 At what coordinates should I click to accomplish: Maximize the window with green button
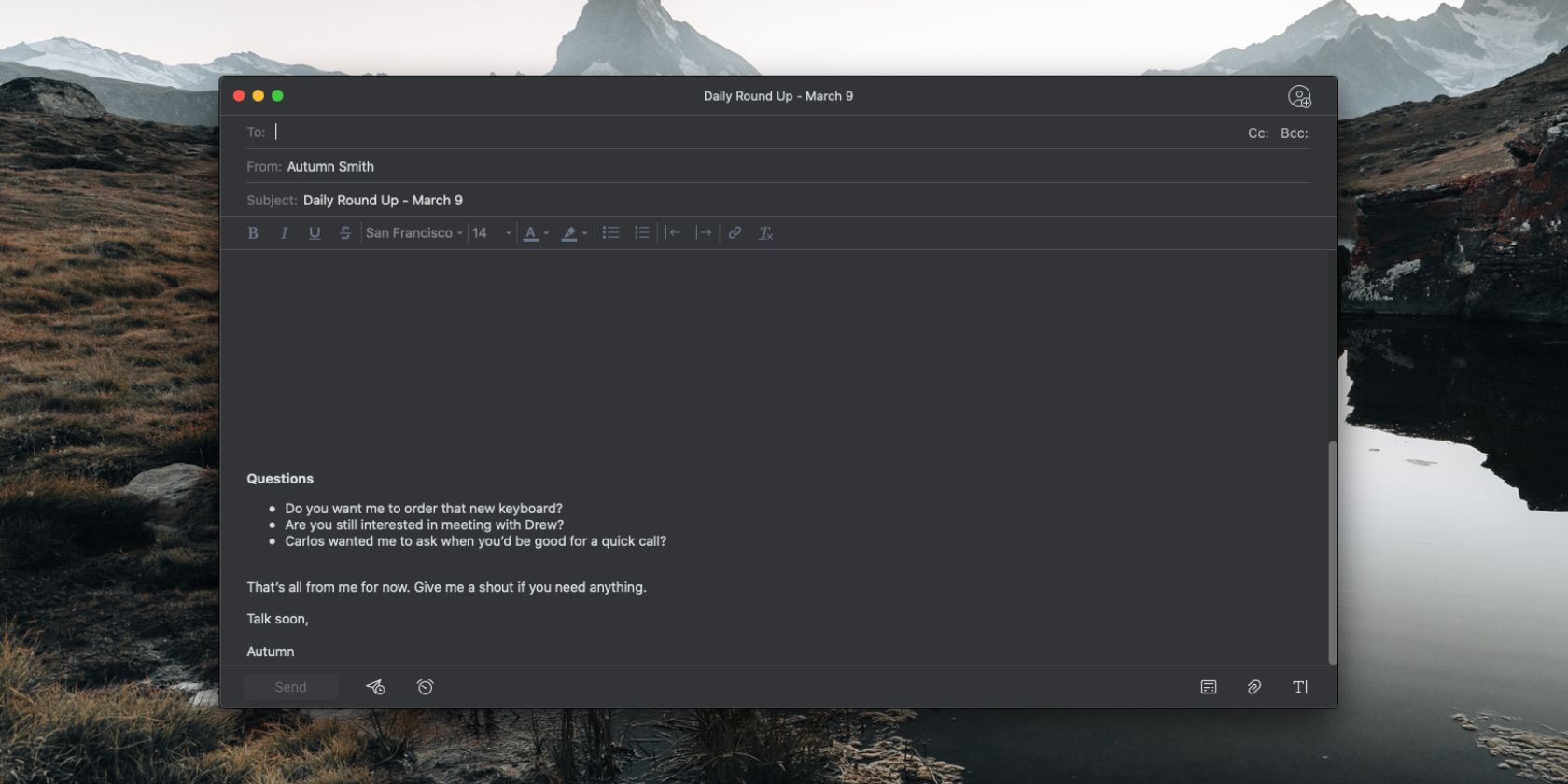click(277, 96)
